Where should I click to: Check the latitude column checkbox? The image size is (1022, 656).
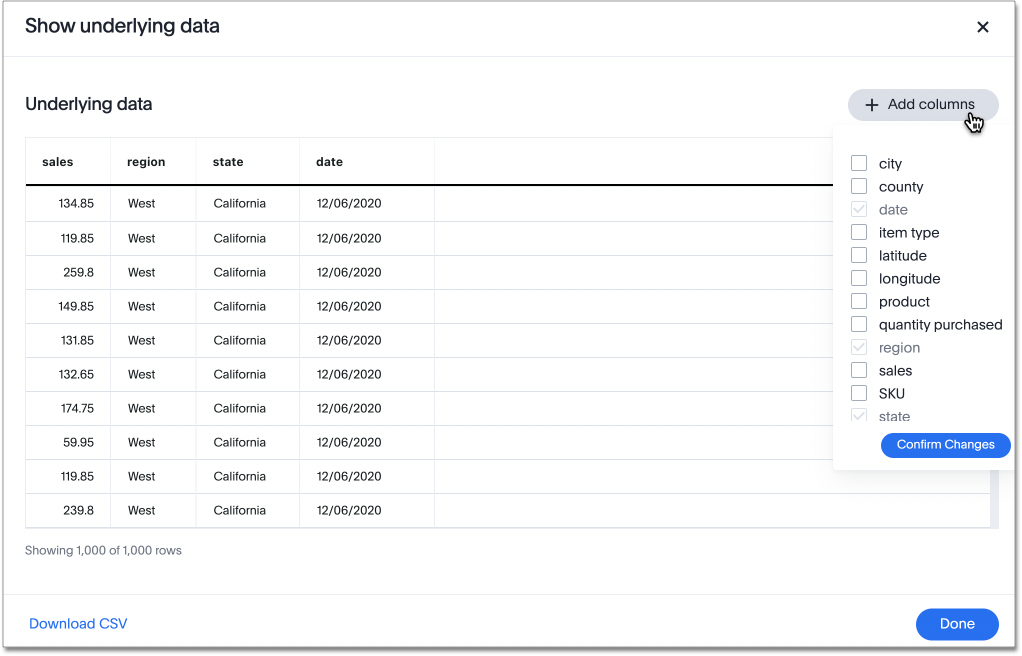click(x=858, y=255)
